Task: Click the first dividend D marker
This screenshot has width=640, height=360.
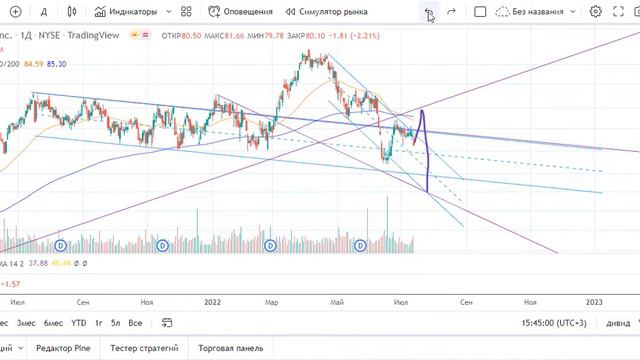Action: (x=60, y=246)
